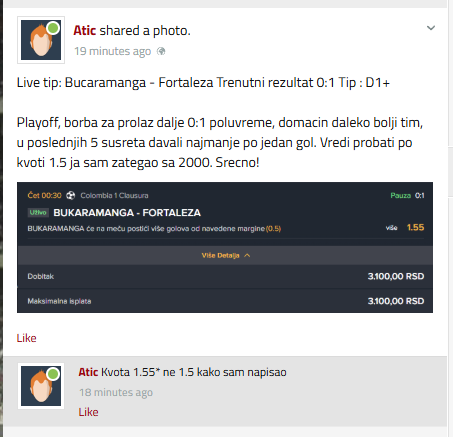Click the Uživo live badge
The width and height of the screenshot is (453, 437).
point(38,212)
